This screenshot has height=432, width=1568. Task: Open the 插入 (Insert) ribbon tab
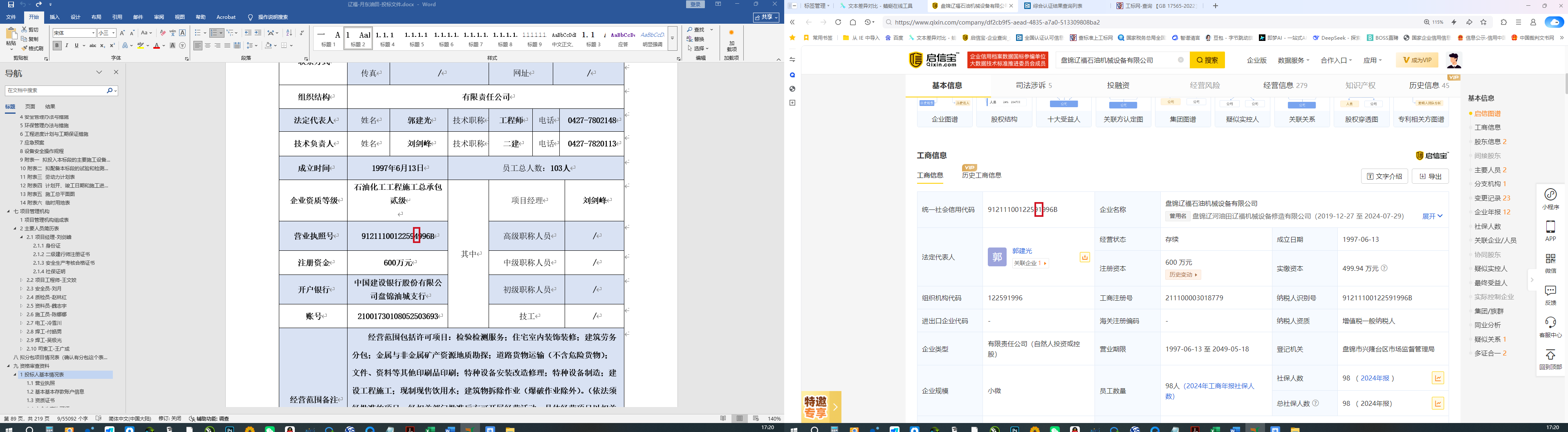coord(55,17)
